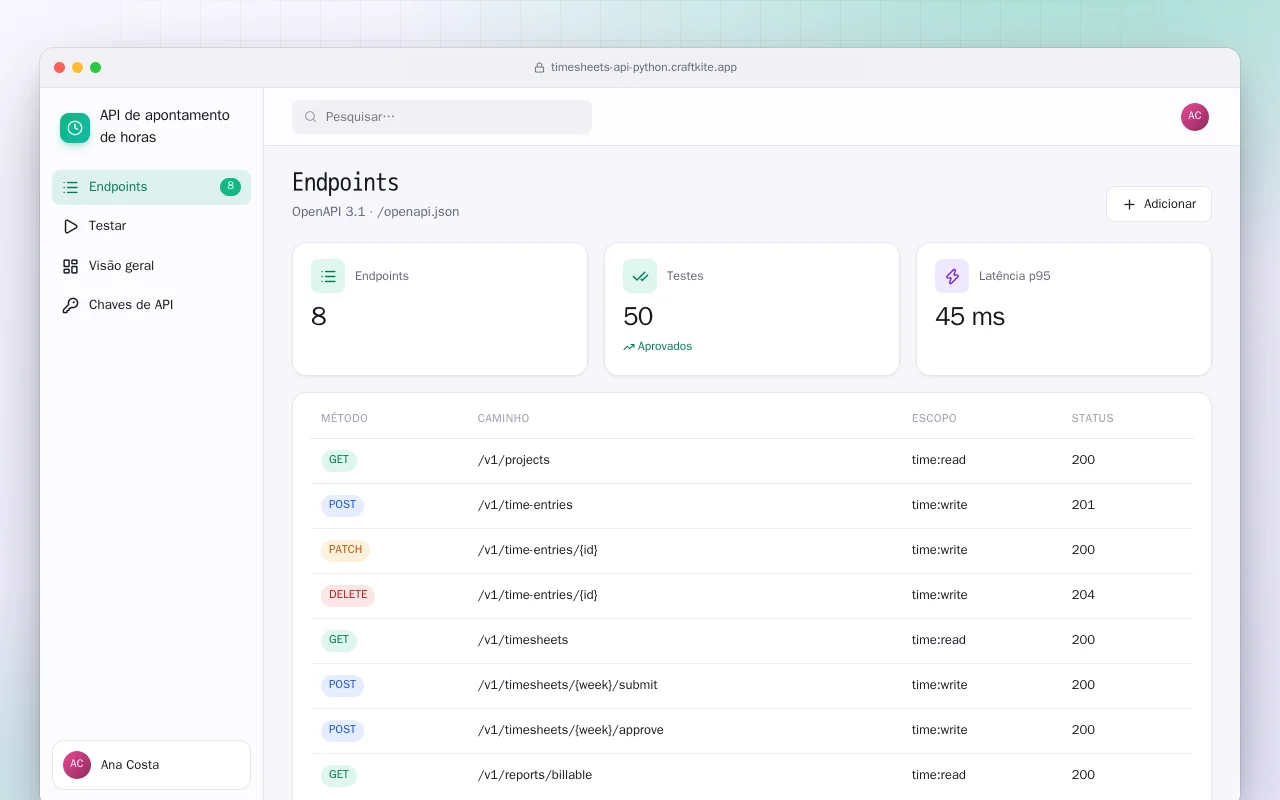Click the magnifier icon in search bar
The width and height of the screenshot is (1280, 800).
point(311,117)
